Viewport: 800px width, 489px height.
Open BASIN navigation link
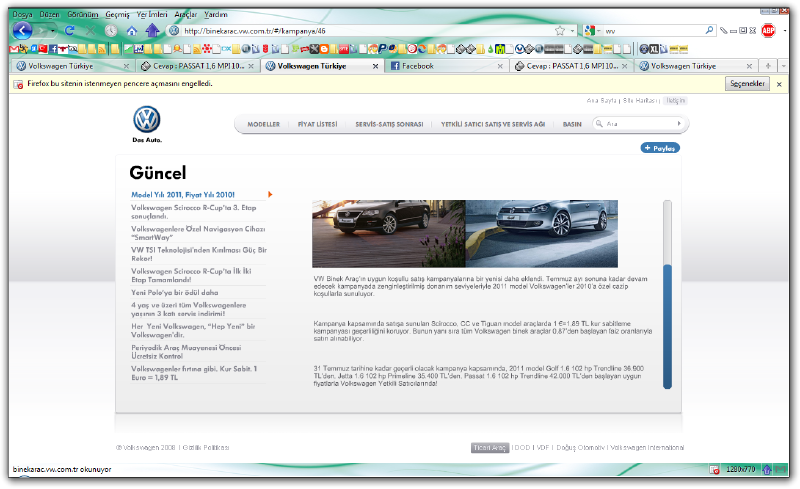pos(572,124)
